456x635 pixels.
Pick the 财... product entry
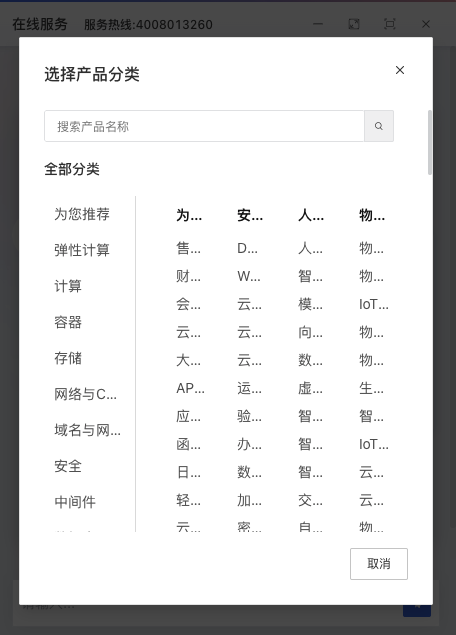188,276
